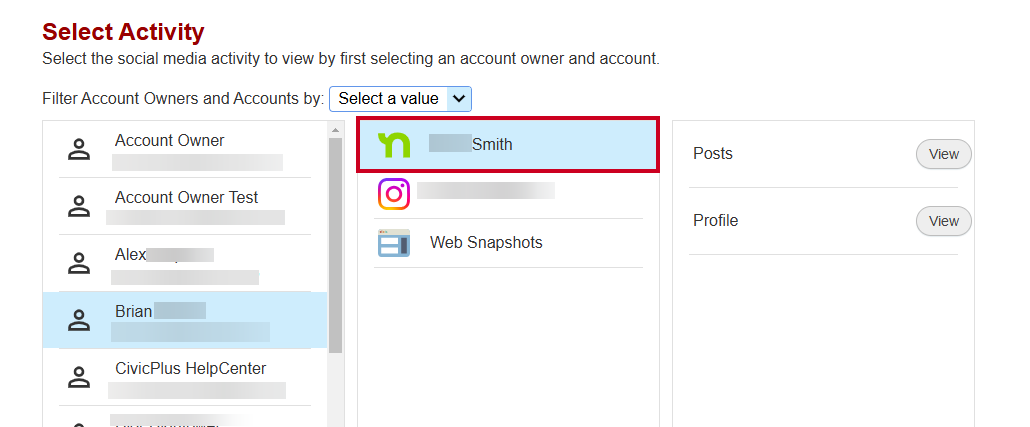Click the scrollbar up arrow in owners list
Viewport: 1030px width, 427px height.
pos(335,129)
